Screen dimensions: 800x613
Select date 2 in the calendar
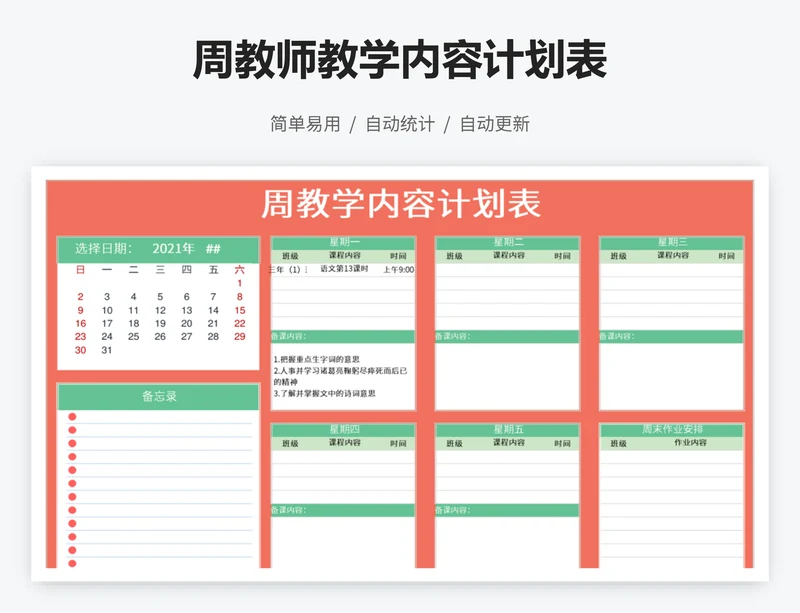80,297
